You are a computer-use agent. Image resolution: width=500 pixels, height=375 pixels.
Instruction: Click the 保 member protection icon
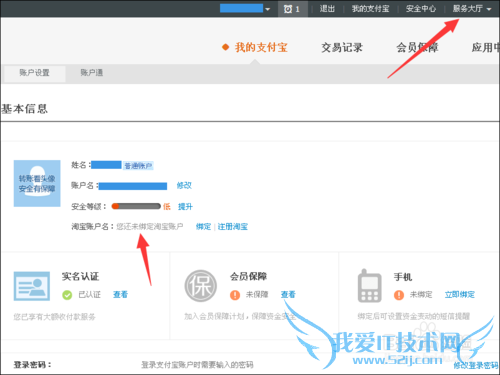[201, 286]
